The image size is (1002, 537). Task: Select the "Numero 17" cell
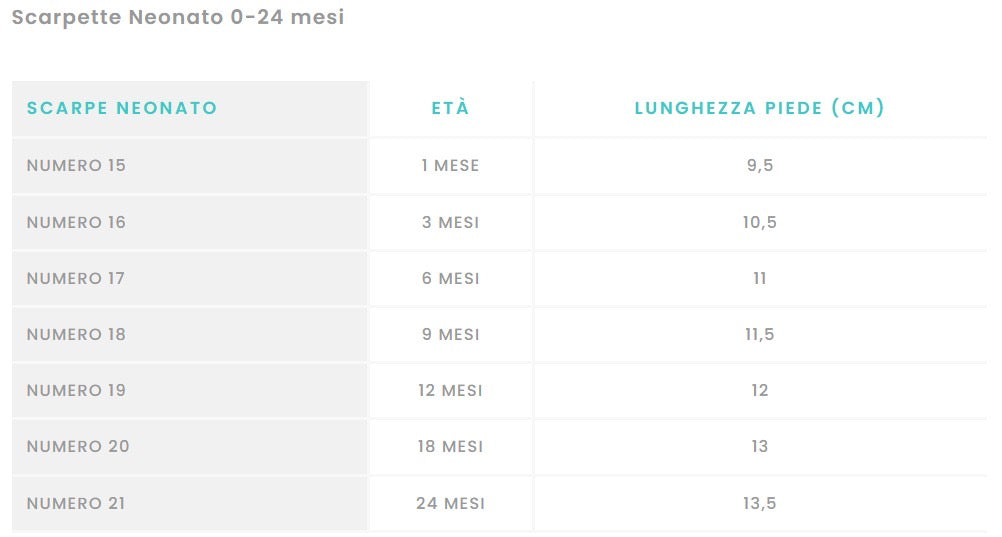coord(76,278)
